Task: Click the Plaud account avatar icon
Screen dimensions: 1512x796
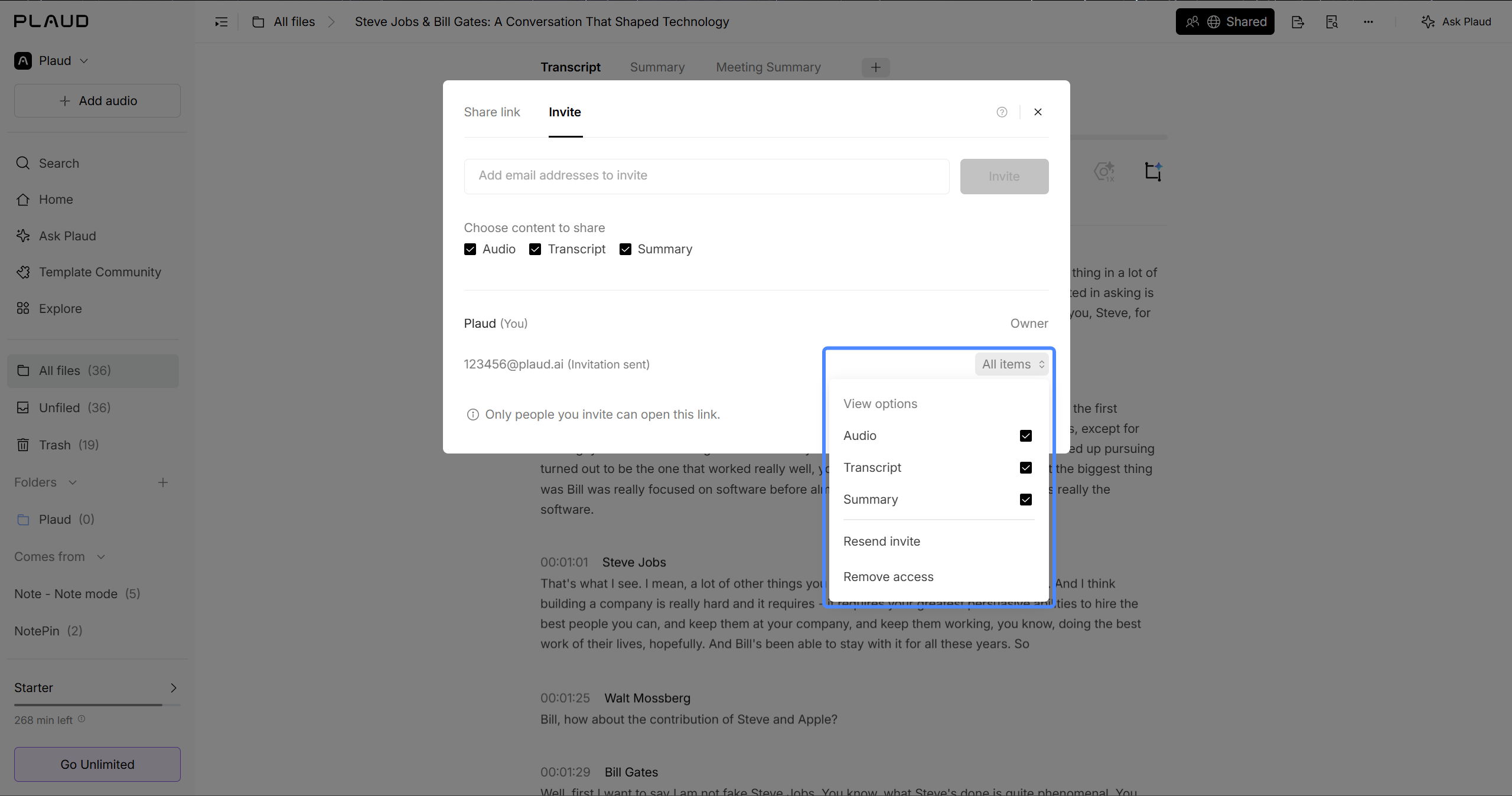Action: (23, 61)
